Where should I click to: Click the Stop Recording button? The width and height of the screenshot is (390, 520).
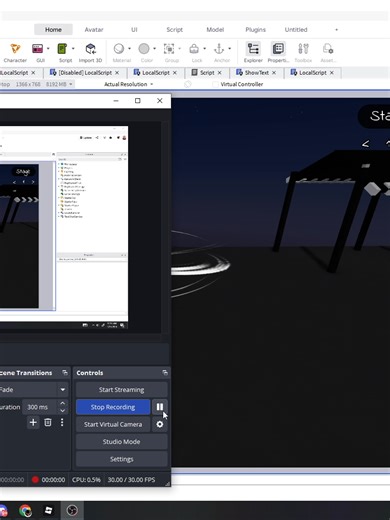pyautogui.click(x=113, y=407)
